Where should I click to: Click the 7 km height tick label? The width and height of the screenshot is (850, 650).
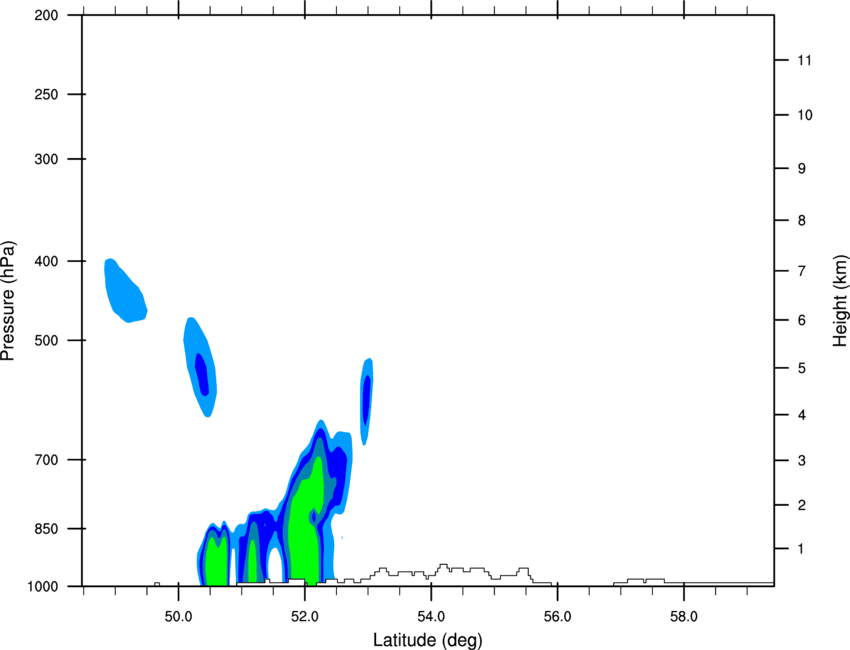point(802,271)
